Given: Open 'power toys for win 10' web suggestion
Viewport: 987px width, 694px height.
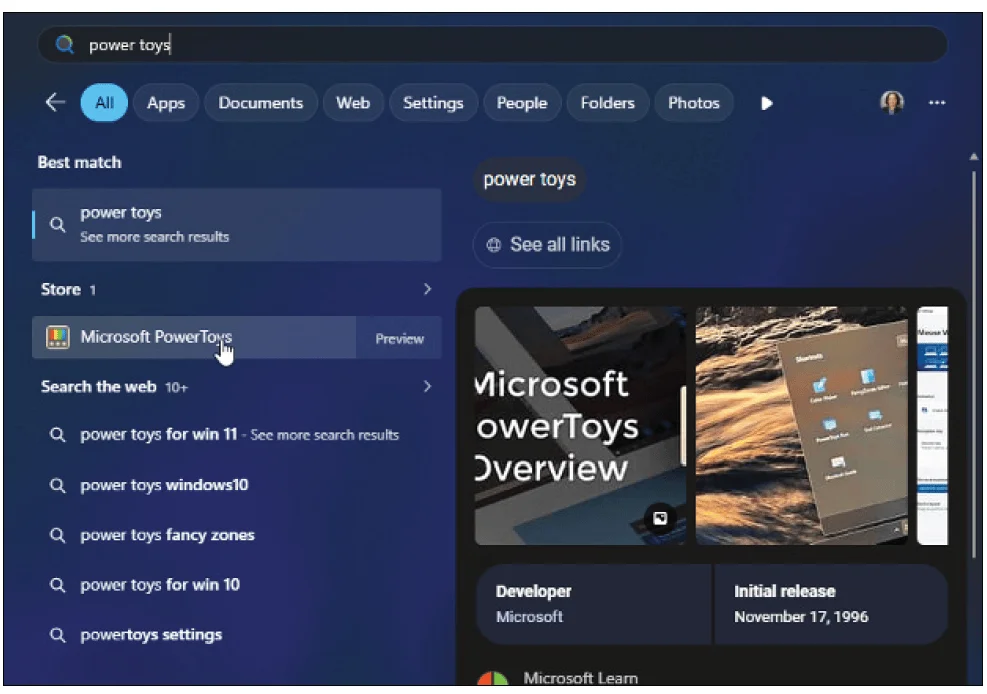Looking at the screenshot, I should pyautogui.click(x=237, y=585).
